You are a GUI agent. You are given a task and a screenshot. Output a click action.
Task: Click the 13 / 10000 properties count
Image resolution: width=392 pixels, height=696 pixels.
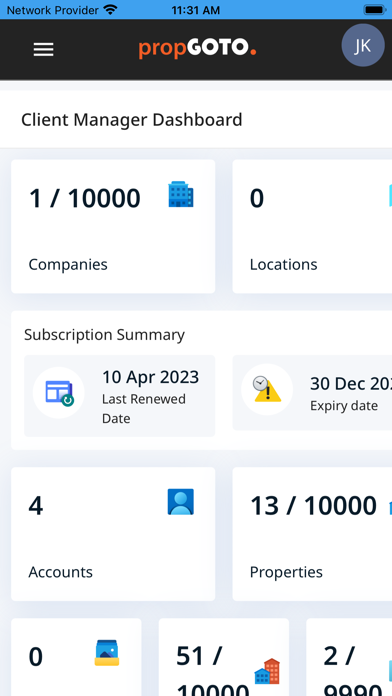313,506
